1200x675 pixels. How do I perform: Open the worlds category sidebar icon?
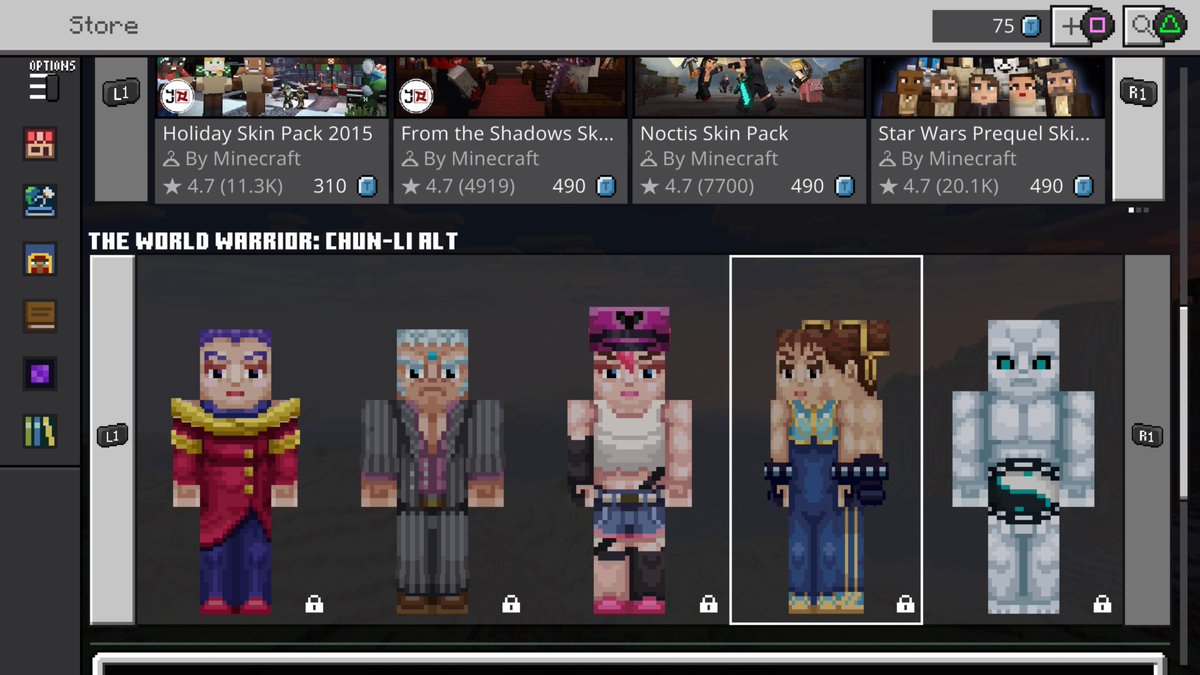(40, 202)
